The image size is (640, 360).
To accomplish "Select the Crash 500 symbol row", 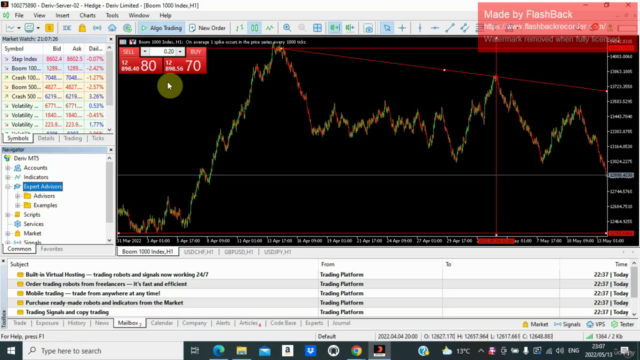I will [53, 96].
